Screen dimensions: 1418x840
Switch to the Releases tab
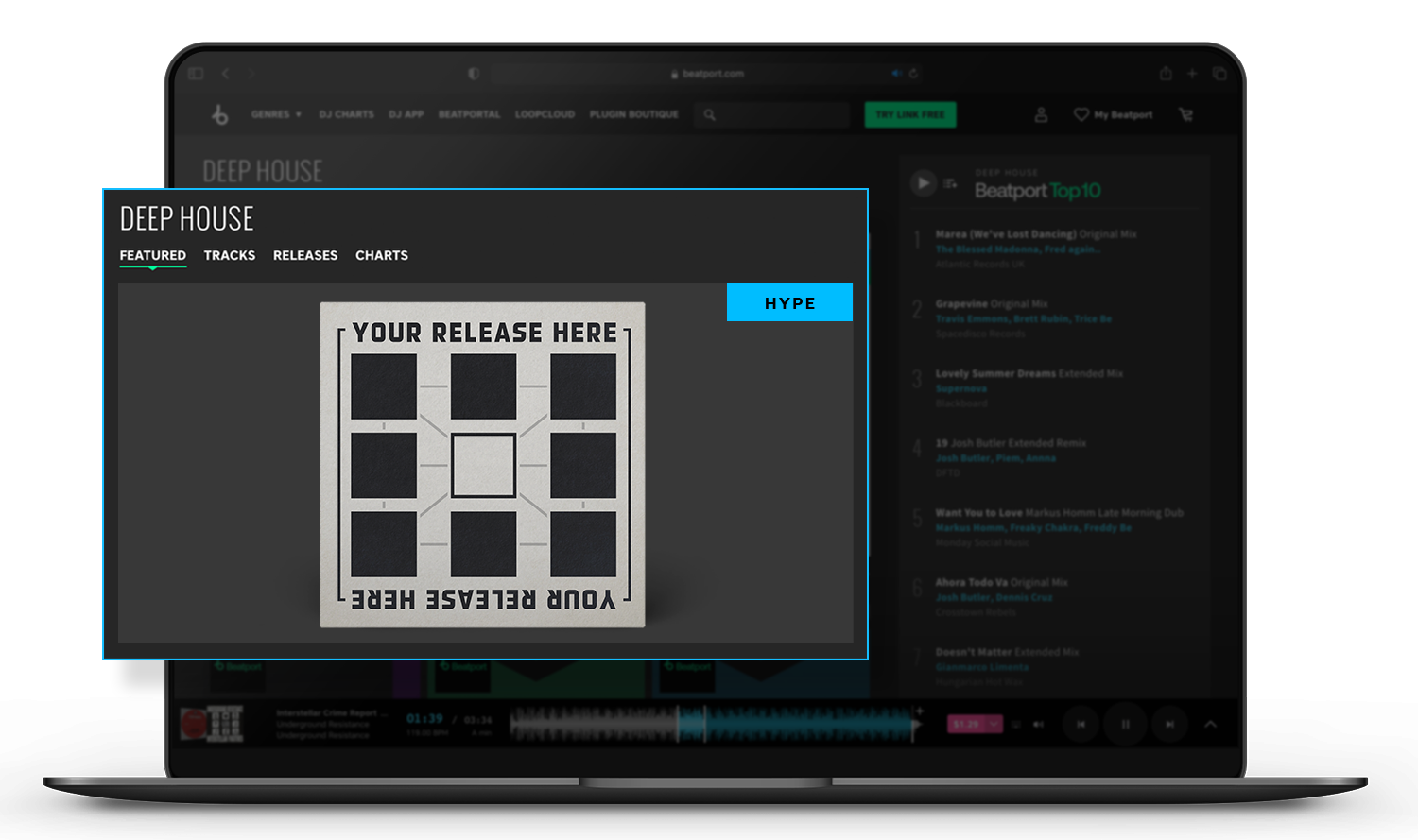coord(305,255)
